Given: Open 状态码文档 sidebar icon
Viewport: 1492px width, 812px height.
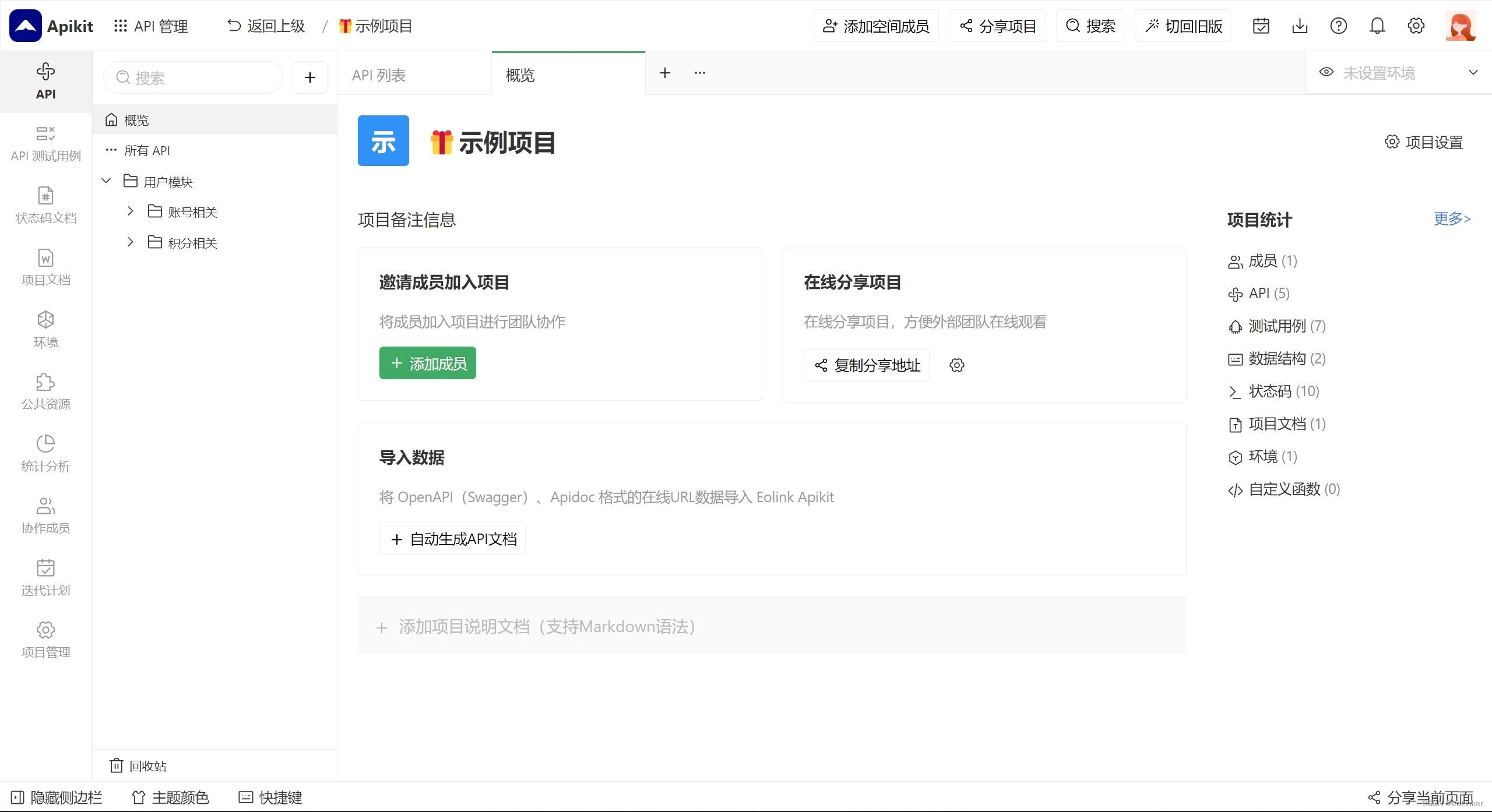Looking at the screenshot, I should coord(45,205).
